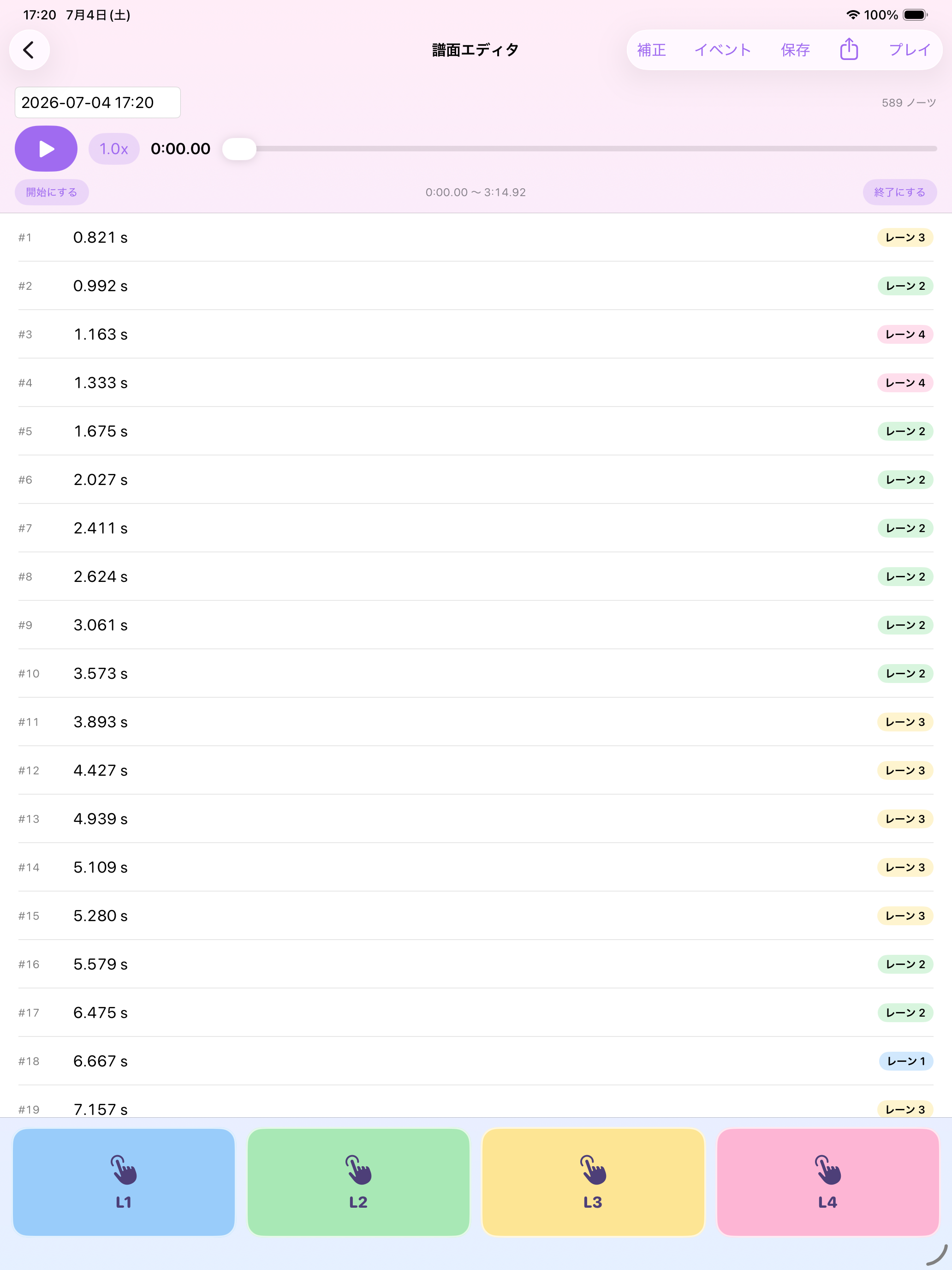952x1270 pixels.
Task: Edit the chart title field 2026-07-04 17:20
Action: coord(98,103)
